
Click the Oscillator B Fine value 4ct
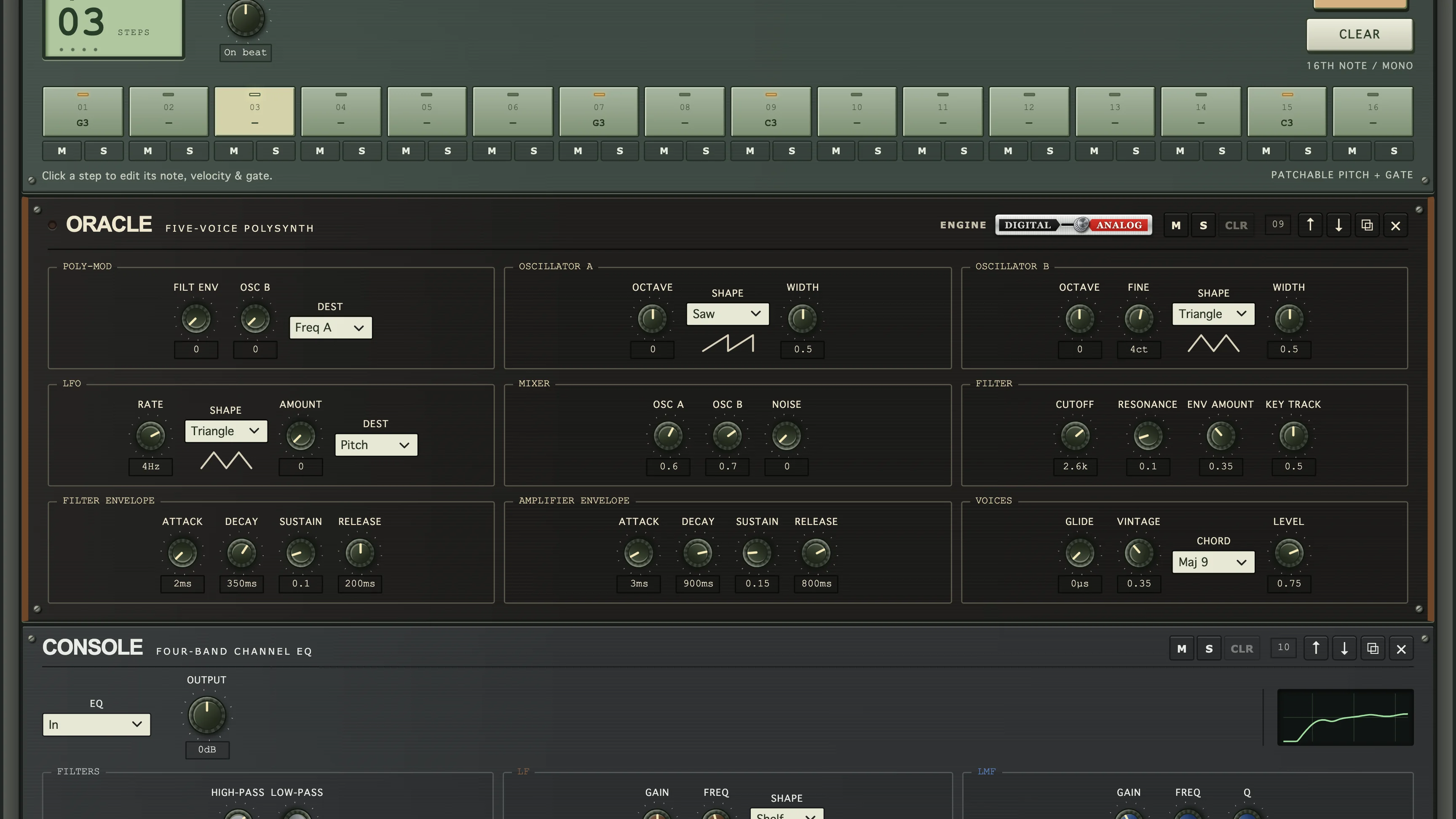pos(1138,349)
